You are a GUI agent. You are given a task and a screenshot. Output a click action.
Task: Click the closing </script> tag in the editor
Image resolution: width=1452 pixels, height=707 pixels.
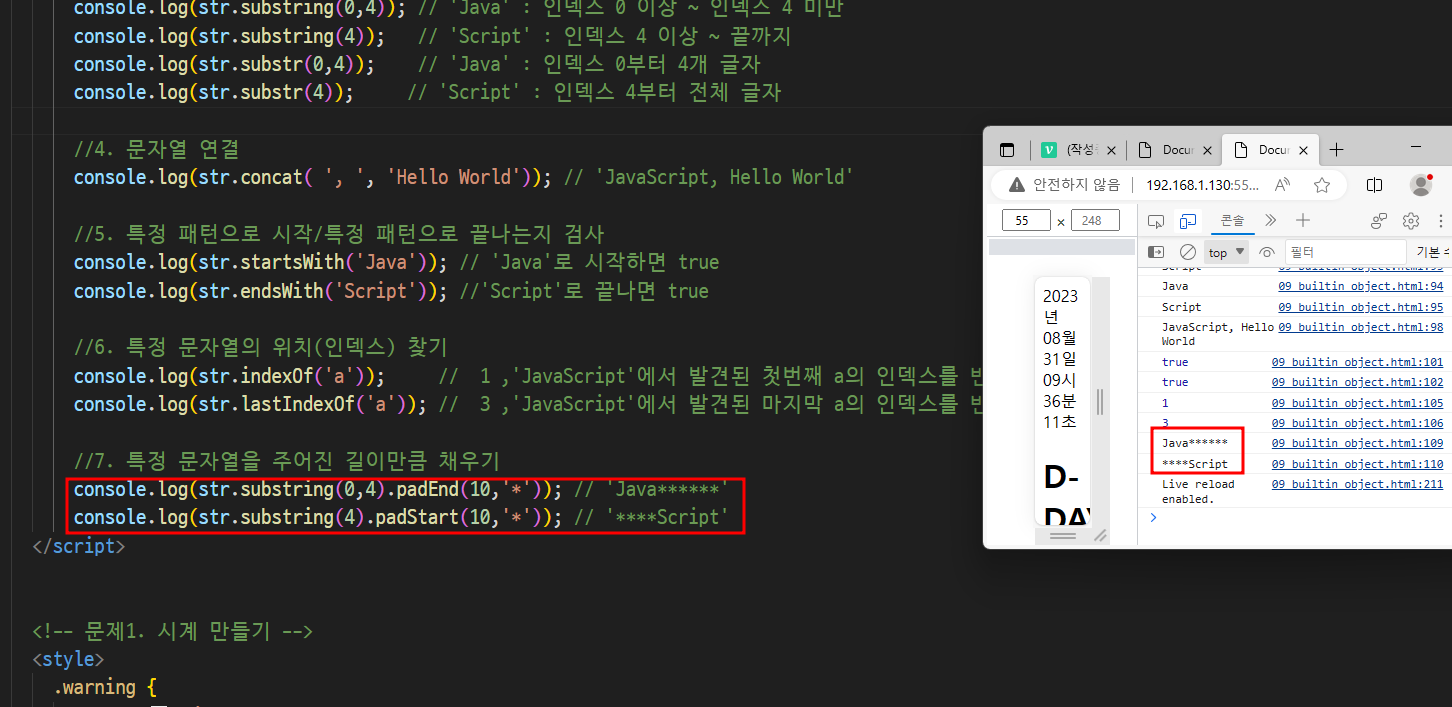pos(79,547)
